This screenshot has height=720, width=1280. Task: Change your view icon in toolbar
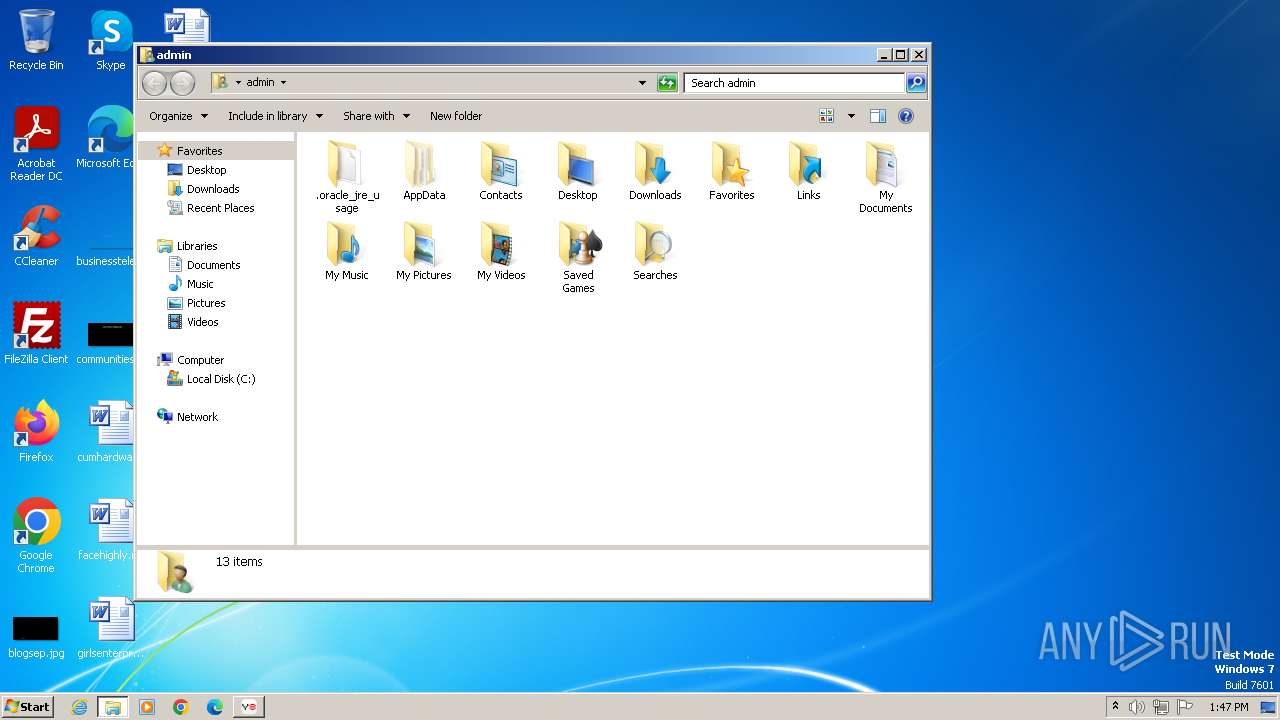pos(826,116)
